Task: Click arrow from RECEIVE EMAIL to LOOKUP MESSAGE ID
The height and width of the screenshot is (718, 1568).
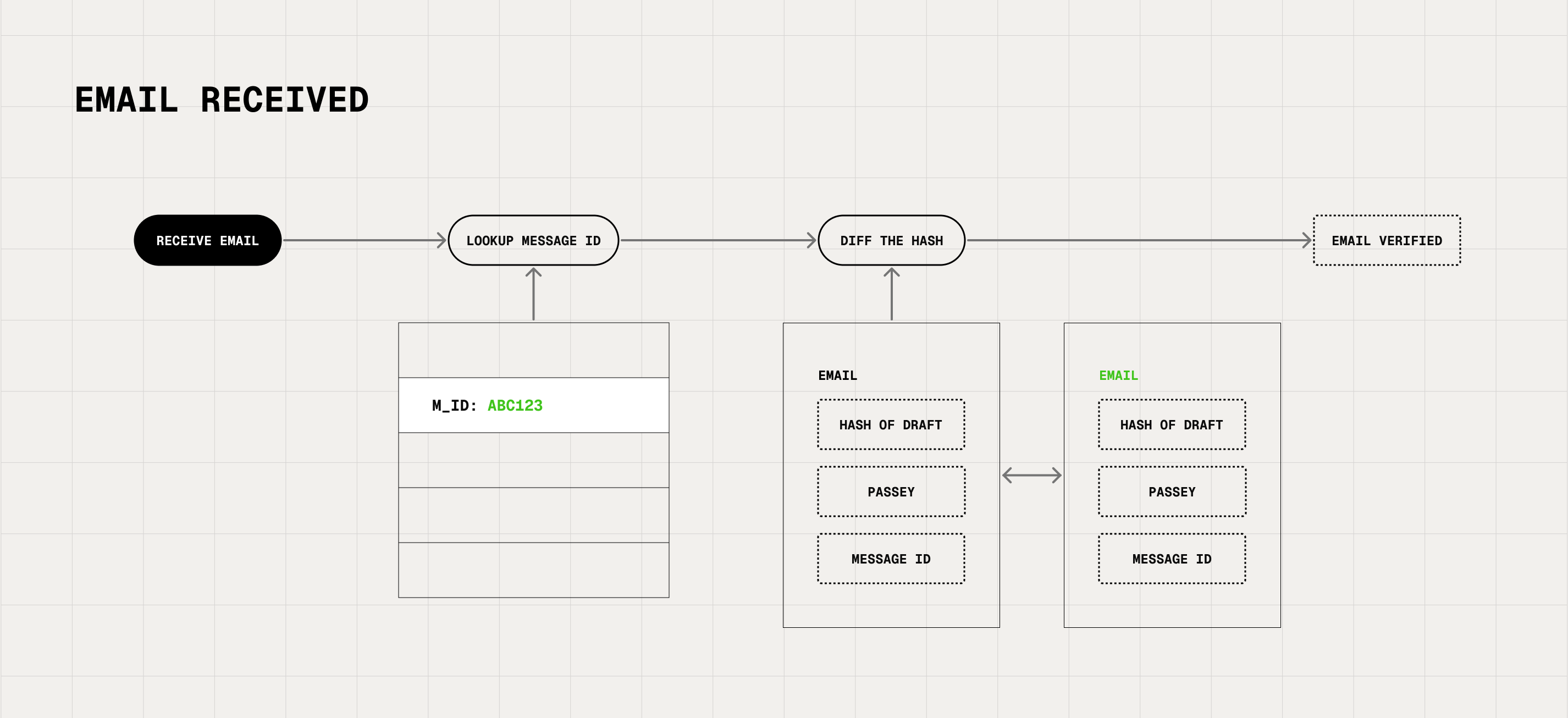Action: [x=365, y=240]
